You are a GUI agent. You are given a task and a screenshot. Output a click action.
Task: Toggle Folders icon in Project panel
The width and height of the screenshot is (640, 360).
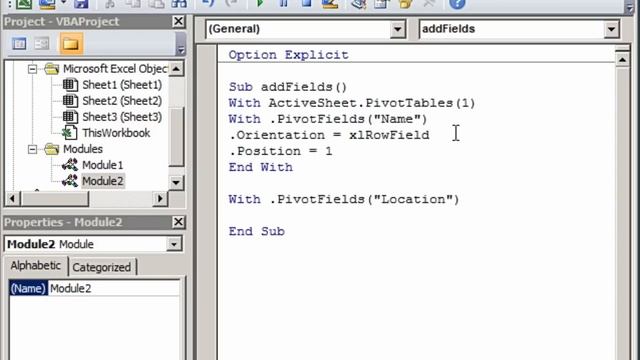coord(71,44)
